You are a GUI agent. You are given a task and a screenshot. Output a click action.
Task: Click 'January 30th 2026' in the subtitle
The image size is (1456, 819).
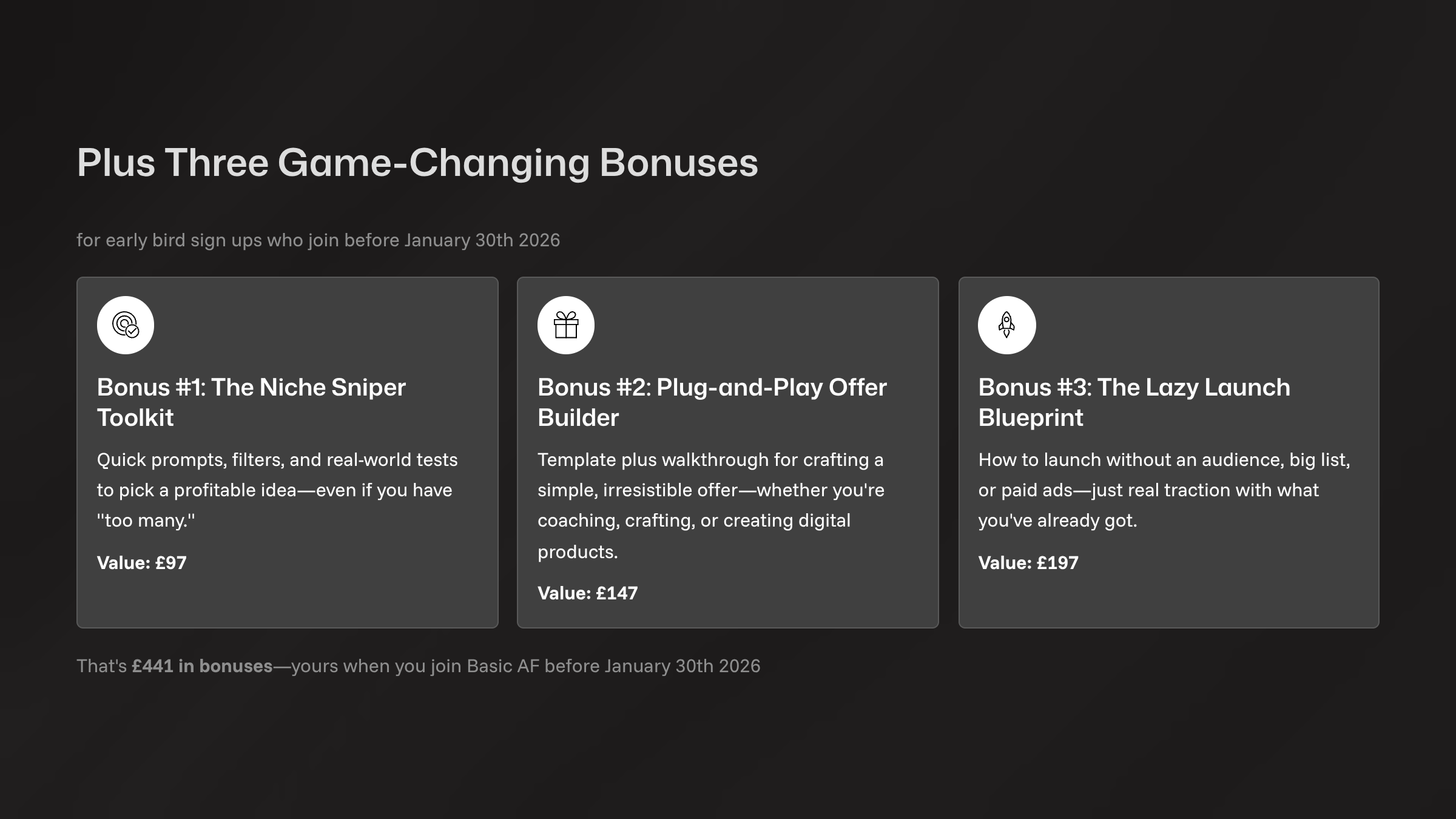tap(482, 240)
